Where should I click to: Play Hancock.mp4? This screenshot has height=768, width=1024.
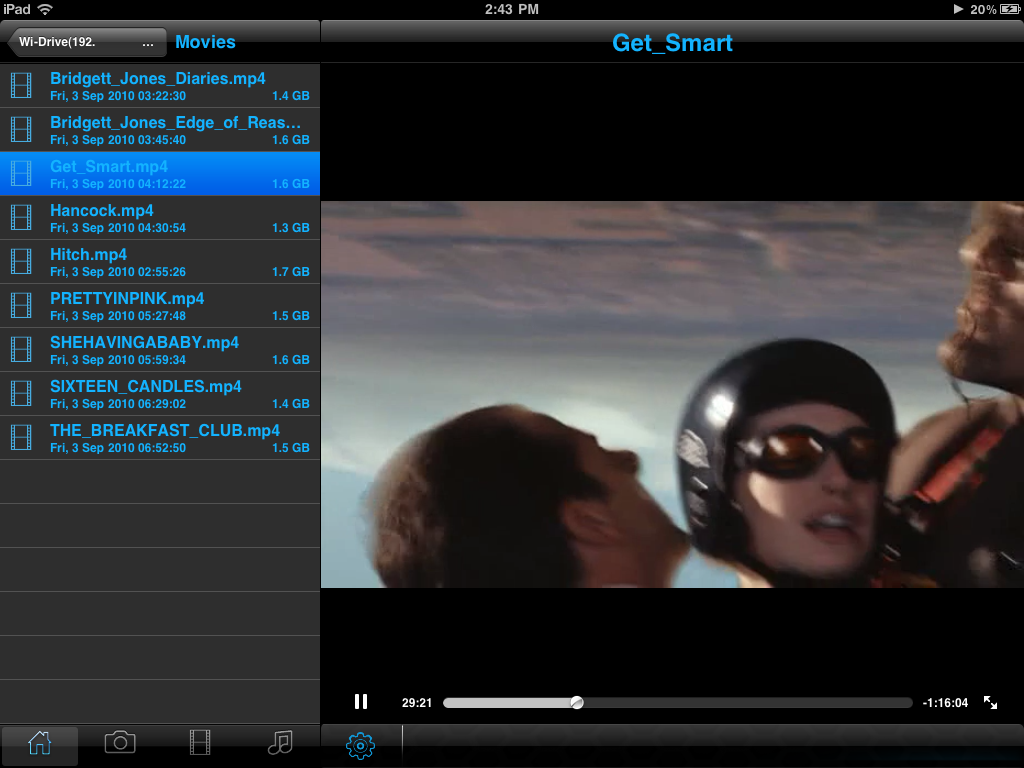(x=160, y=218)
